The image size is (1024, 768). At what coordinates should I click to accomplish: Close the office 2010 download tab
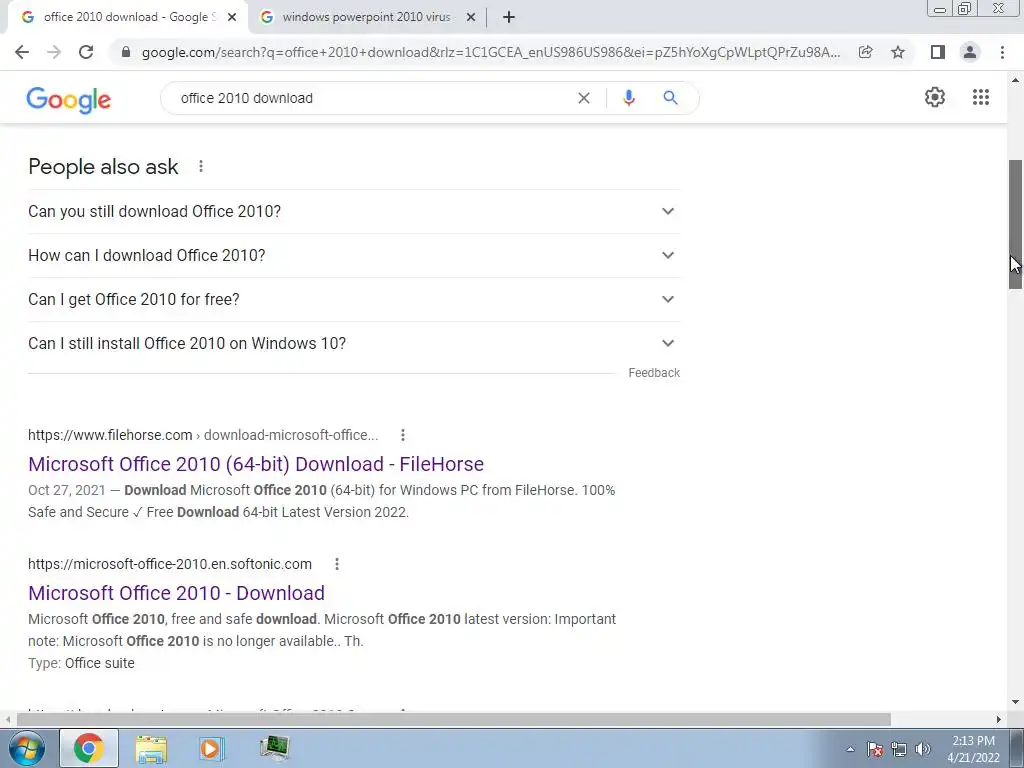232,17
